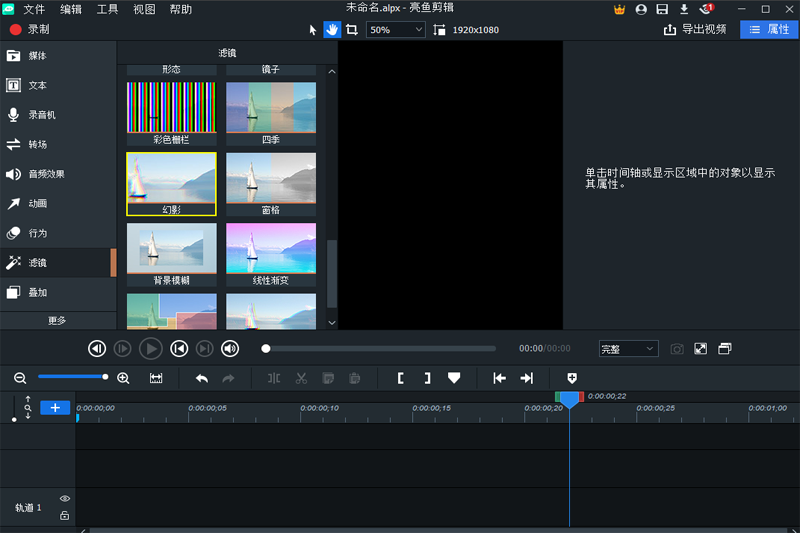Open the 50% zoom level dropdown

pos(395,30)
